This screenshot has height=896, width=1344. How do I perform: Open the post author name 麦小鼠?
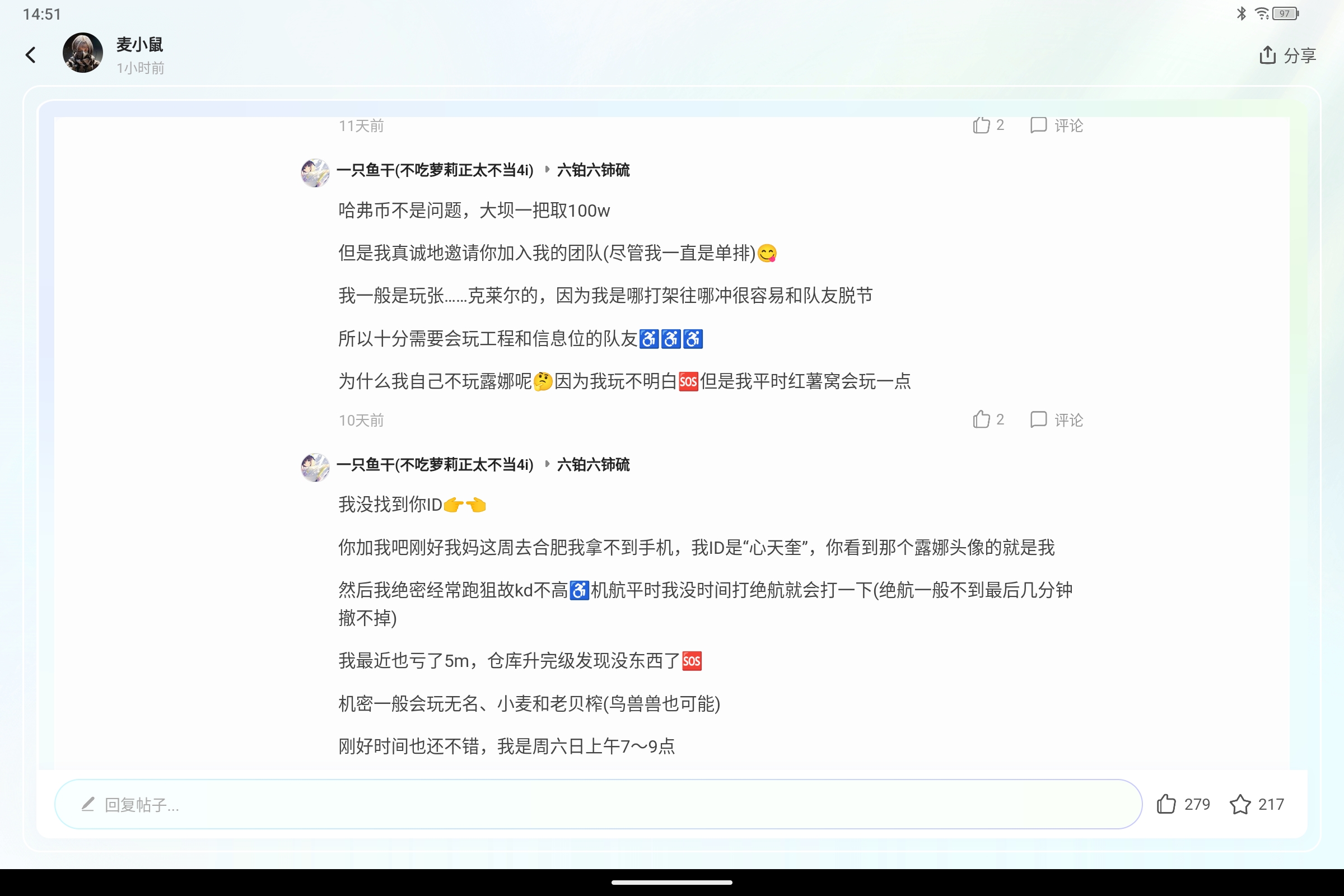point(140,44)
